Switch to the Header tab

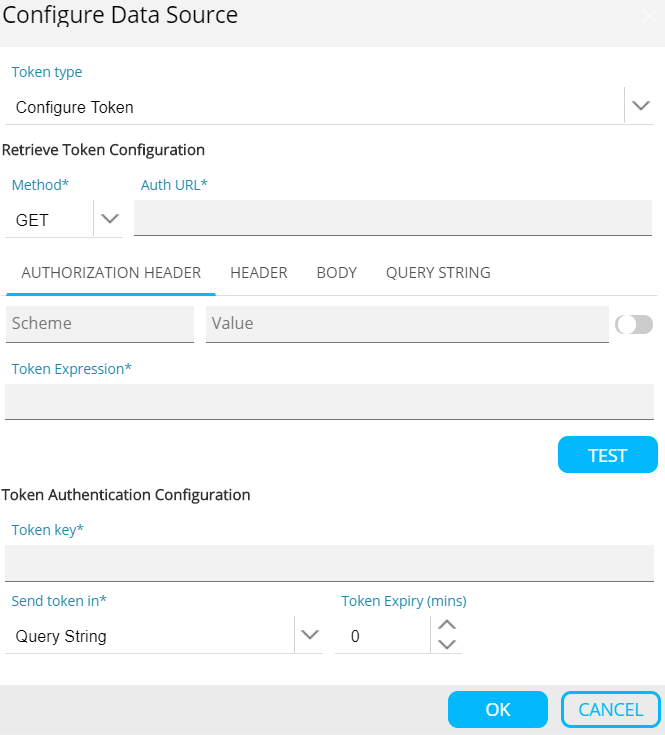coord(259,273)
